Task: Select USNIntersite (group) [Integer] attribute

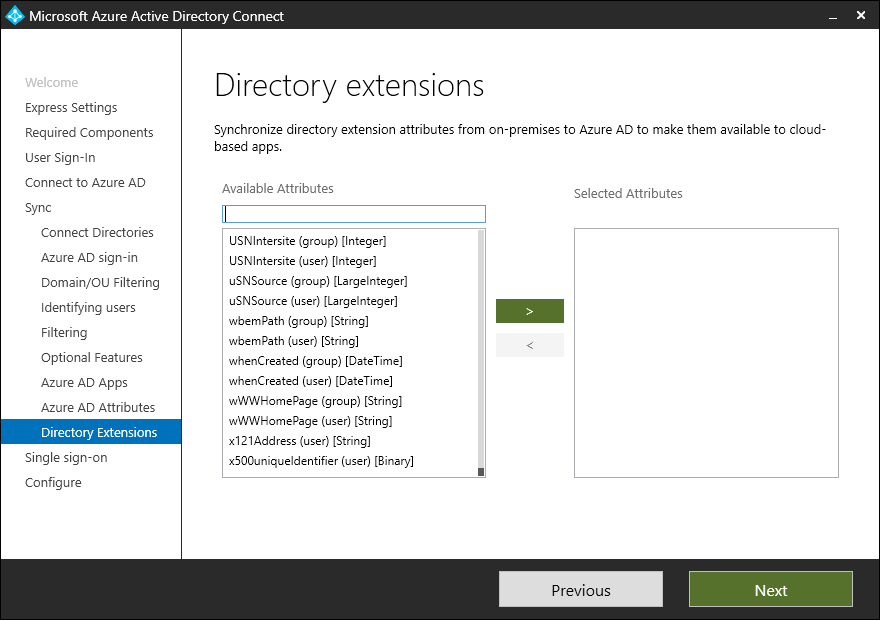Action: (307, 241)
